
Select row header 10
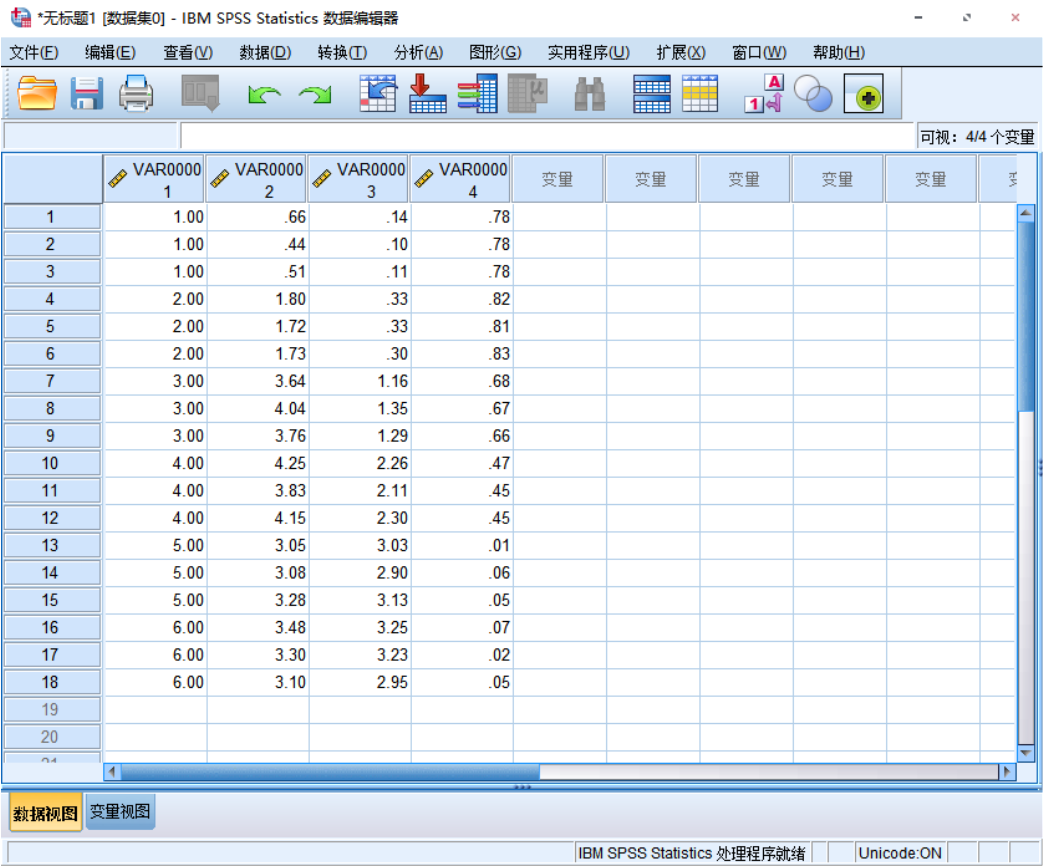(52, 463)
